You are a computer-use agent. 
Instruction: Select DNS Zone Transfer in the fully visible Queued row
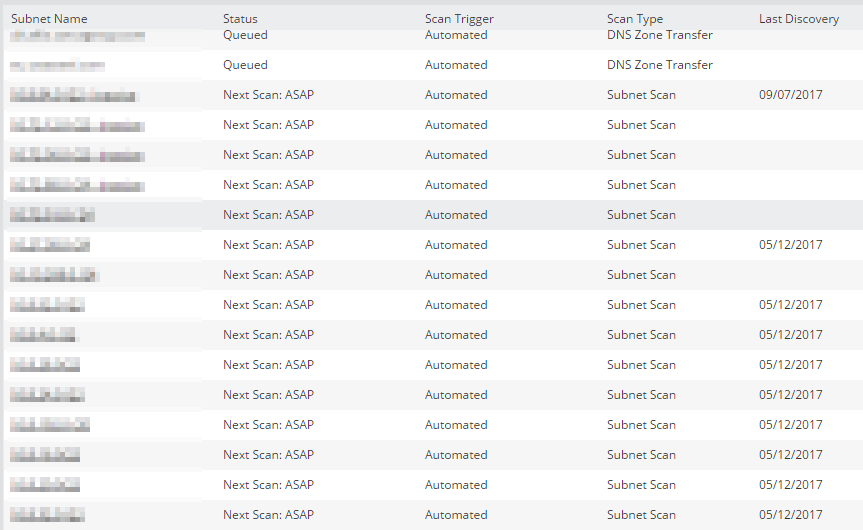(659, 65)
